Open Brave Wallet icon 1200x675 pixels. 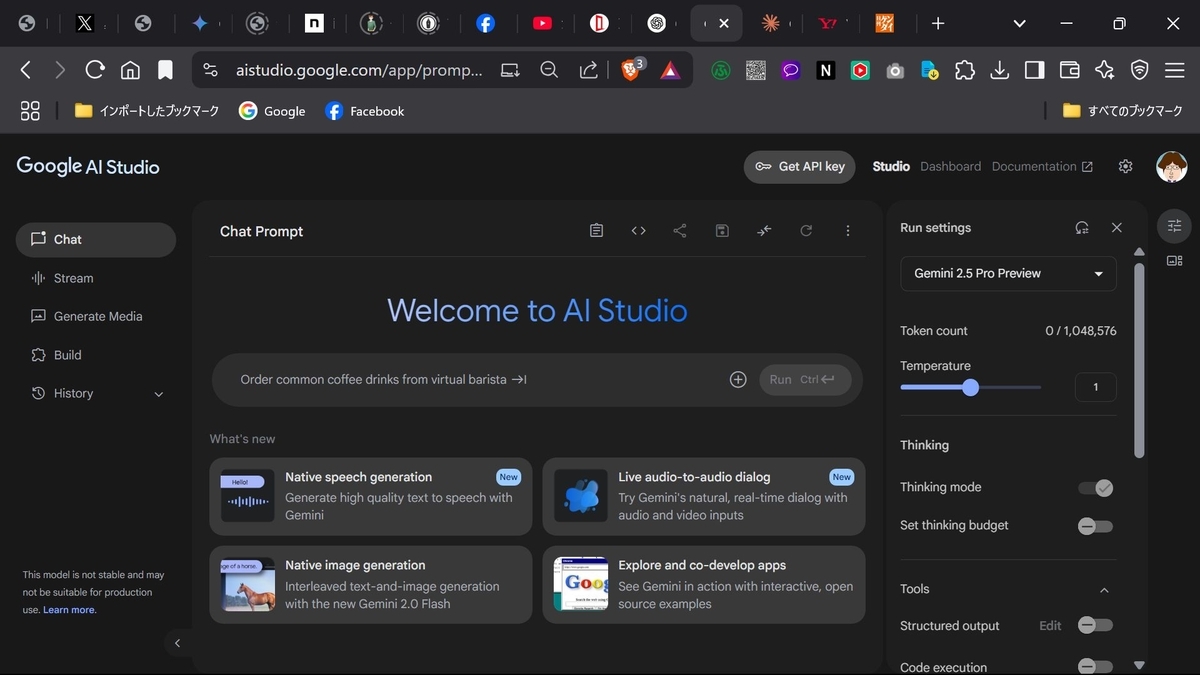[1069, 70]
